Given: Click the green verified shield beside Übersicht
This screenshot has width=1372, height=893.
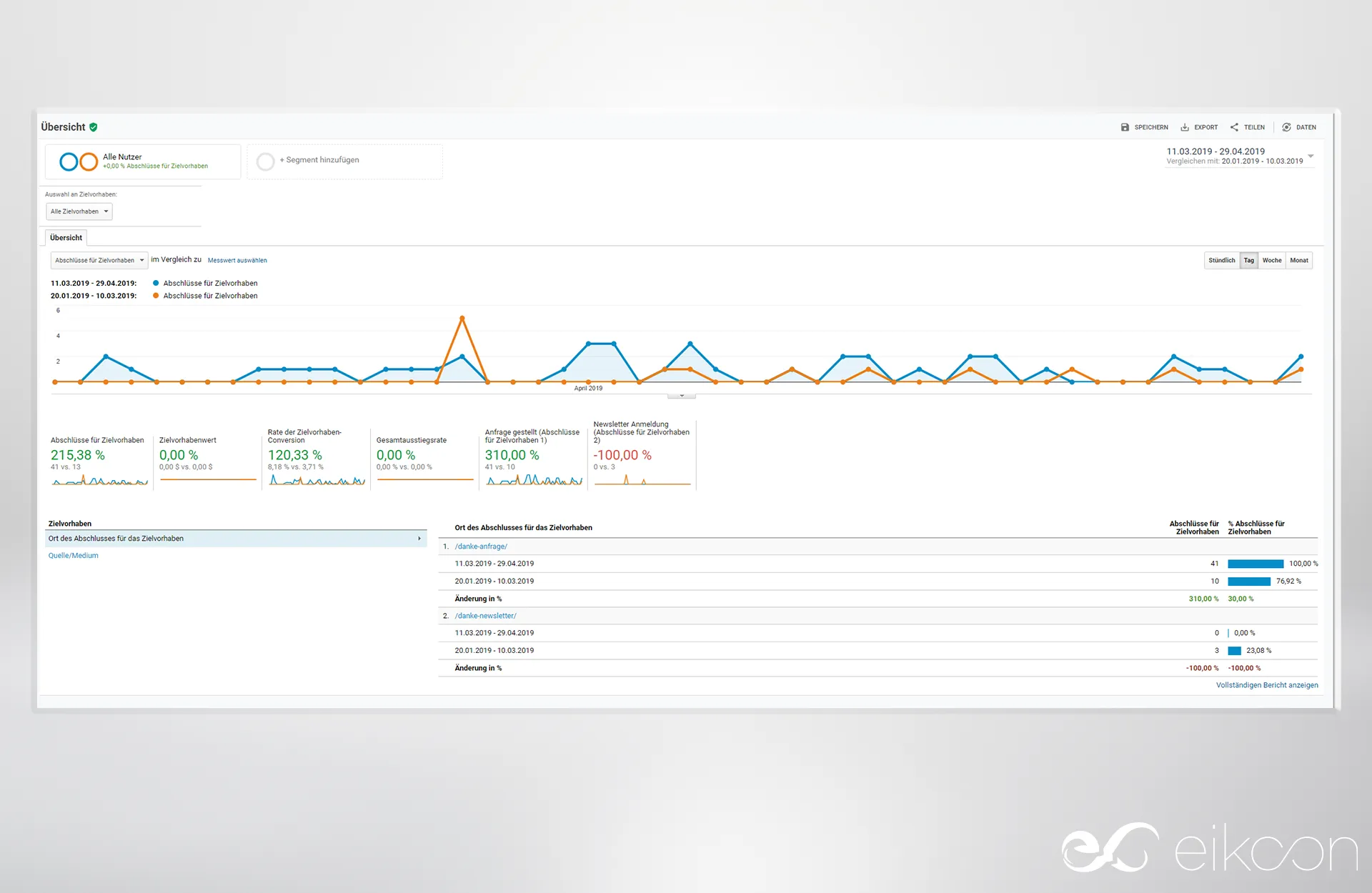Looking at the screenshot, I should coord(94,127).
